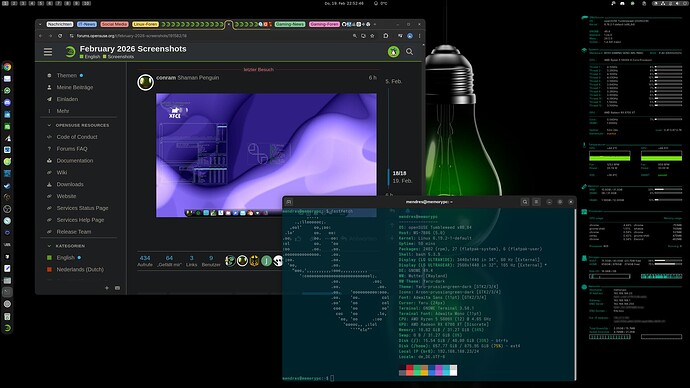Open Einladen in the sidebar
This screenshot has height=388, width=690.
[x=67, y=99]
